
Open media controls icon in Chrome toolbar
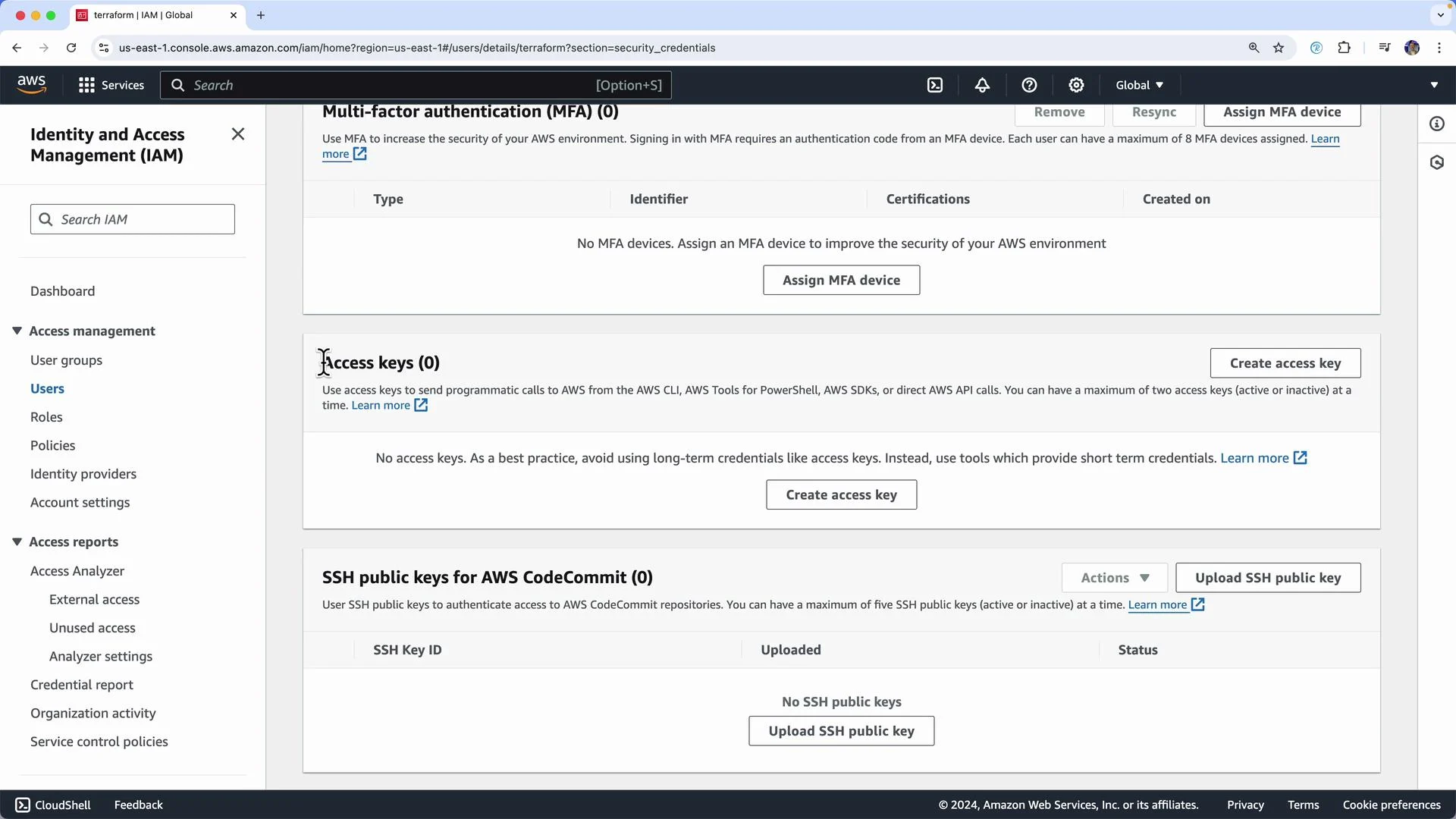tap(1385, 48)
